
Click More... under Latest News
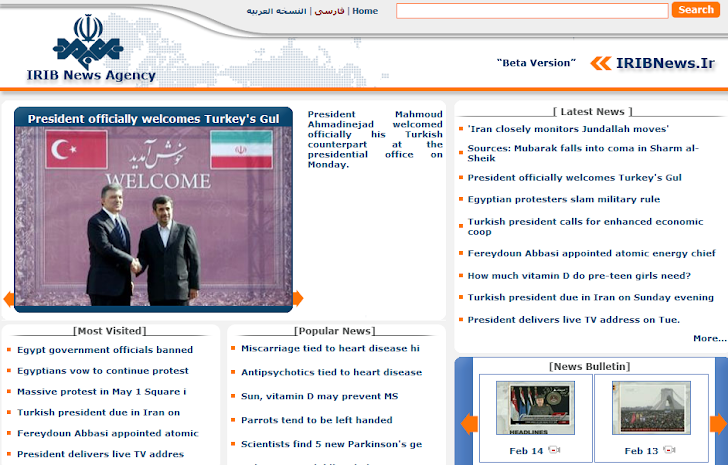pos(709,338)
